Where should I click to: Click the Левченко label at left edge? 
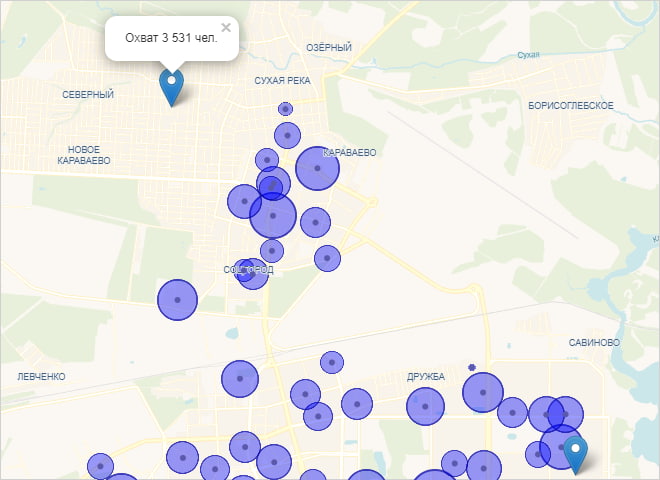pos(41,376)
